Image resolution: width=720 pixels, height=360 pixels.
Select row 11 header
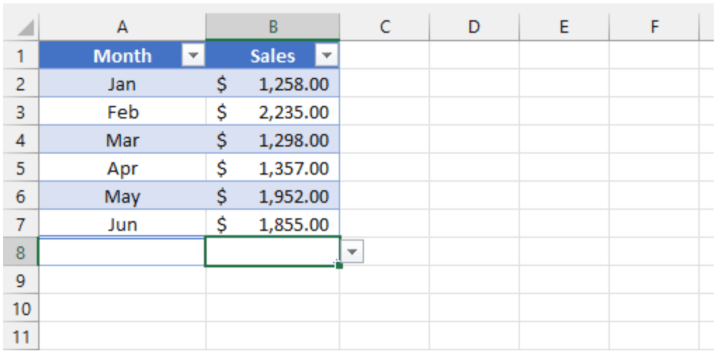coord(20,336)
